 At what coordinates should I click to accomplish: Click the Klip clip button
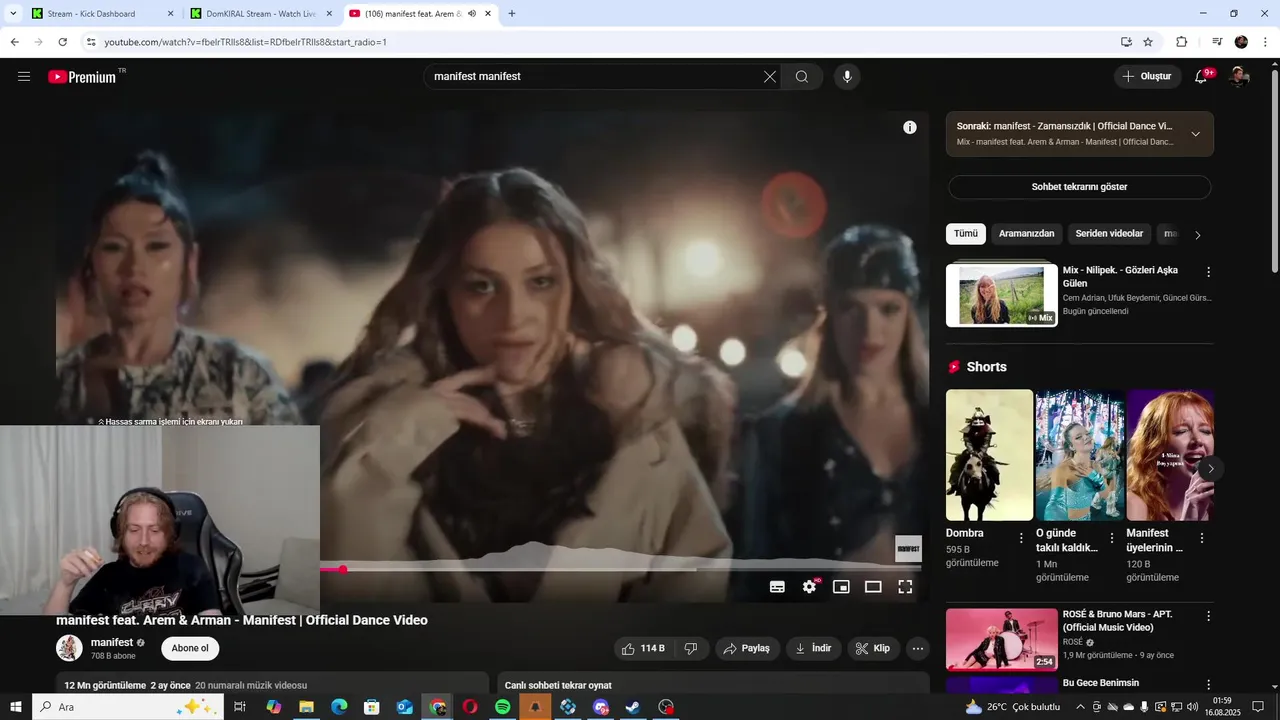[873, 648]
